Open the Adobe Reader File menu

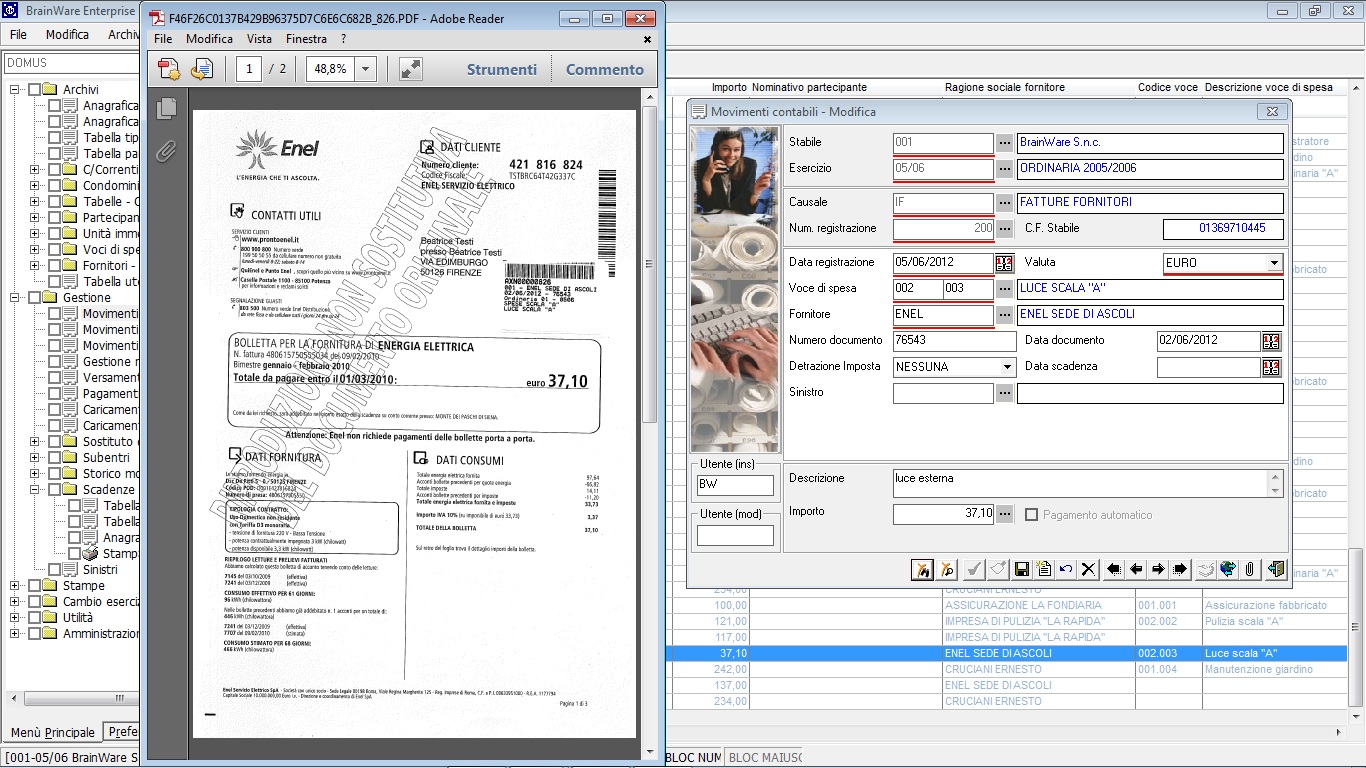[163, 39]
